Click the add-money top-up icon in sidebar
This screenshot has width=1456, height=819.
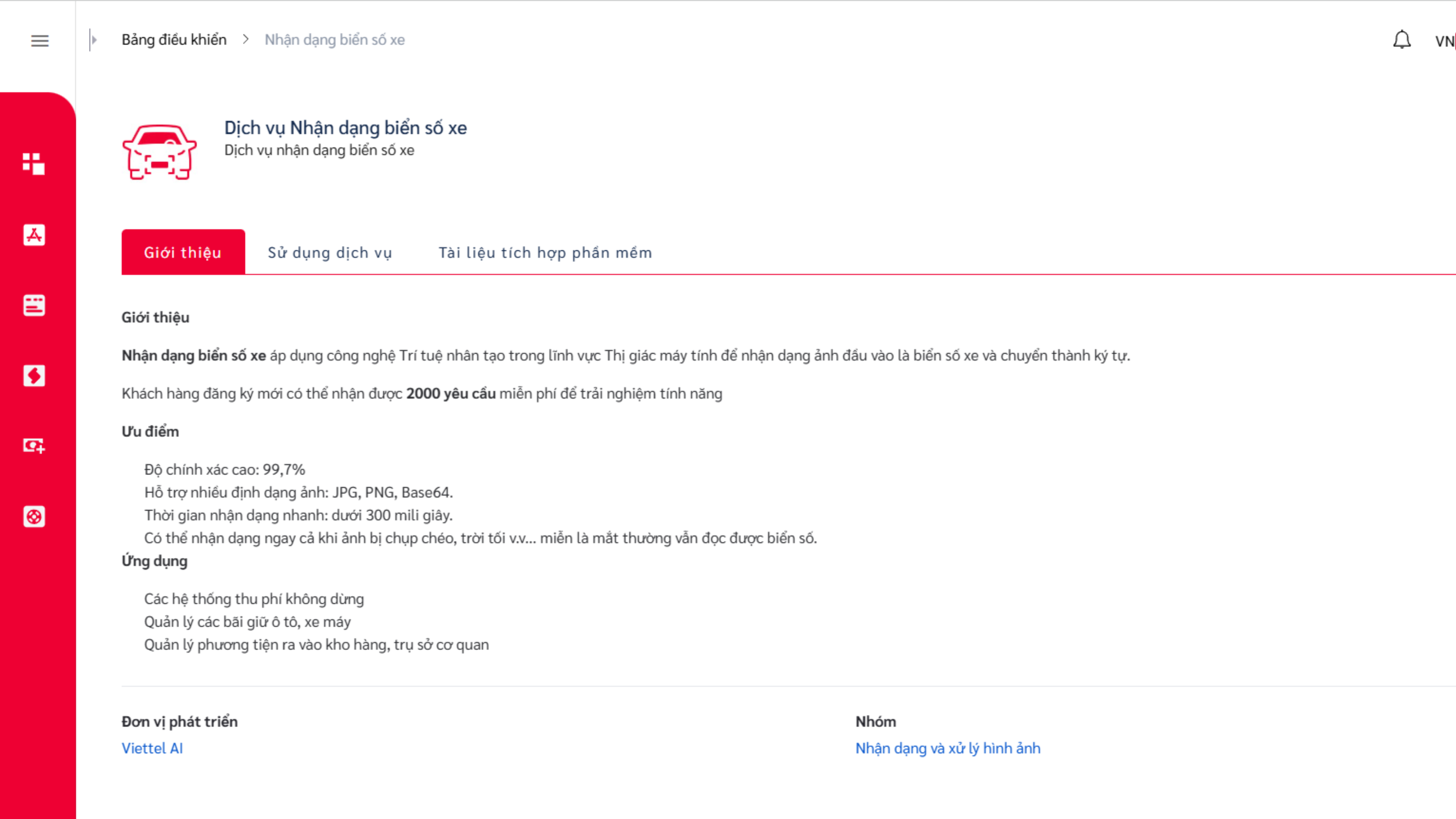pyautogui.click(x=34, y=446)
